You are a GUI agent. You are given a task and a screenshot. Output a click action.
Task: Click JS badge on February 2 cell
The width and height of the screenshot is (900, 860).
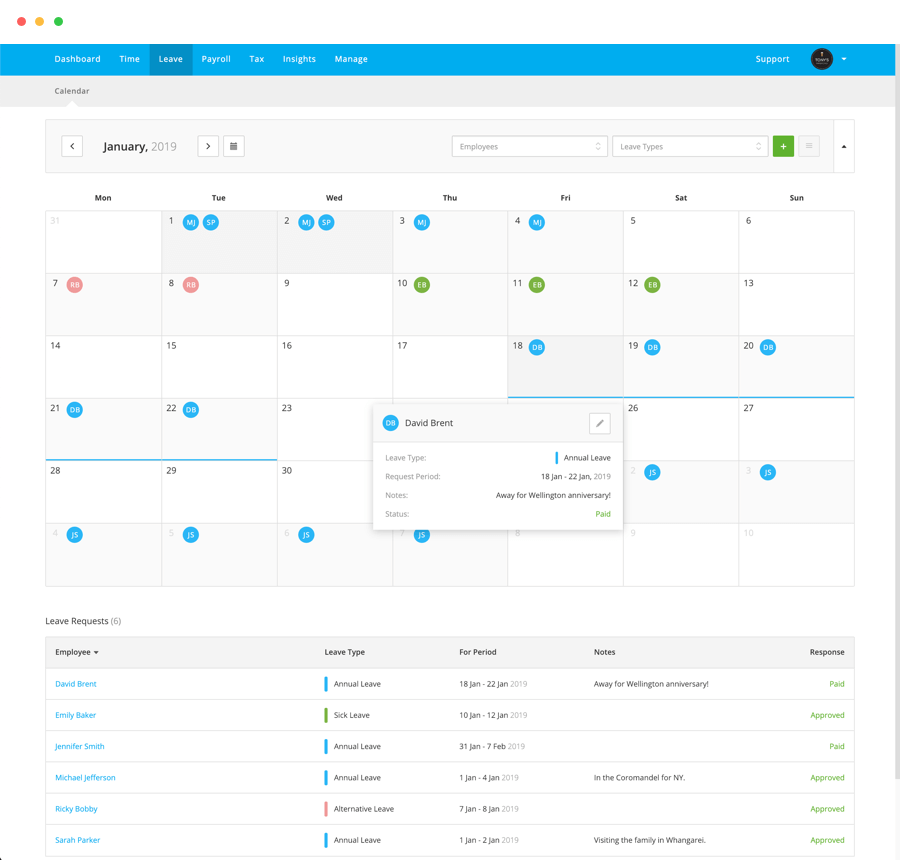(x=652, y=472)
